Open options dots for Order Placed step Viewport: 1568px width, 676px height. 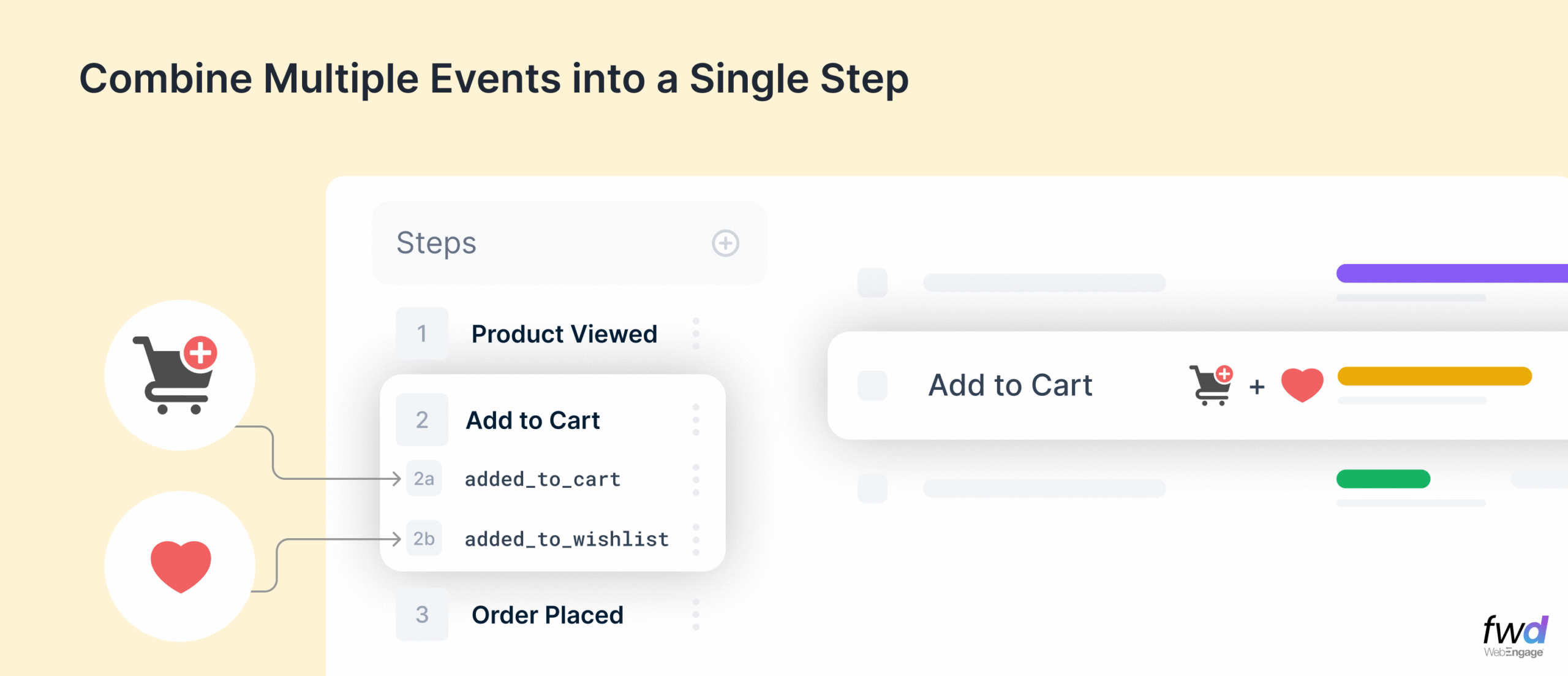click(x=696, y=615)
